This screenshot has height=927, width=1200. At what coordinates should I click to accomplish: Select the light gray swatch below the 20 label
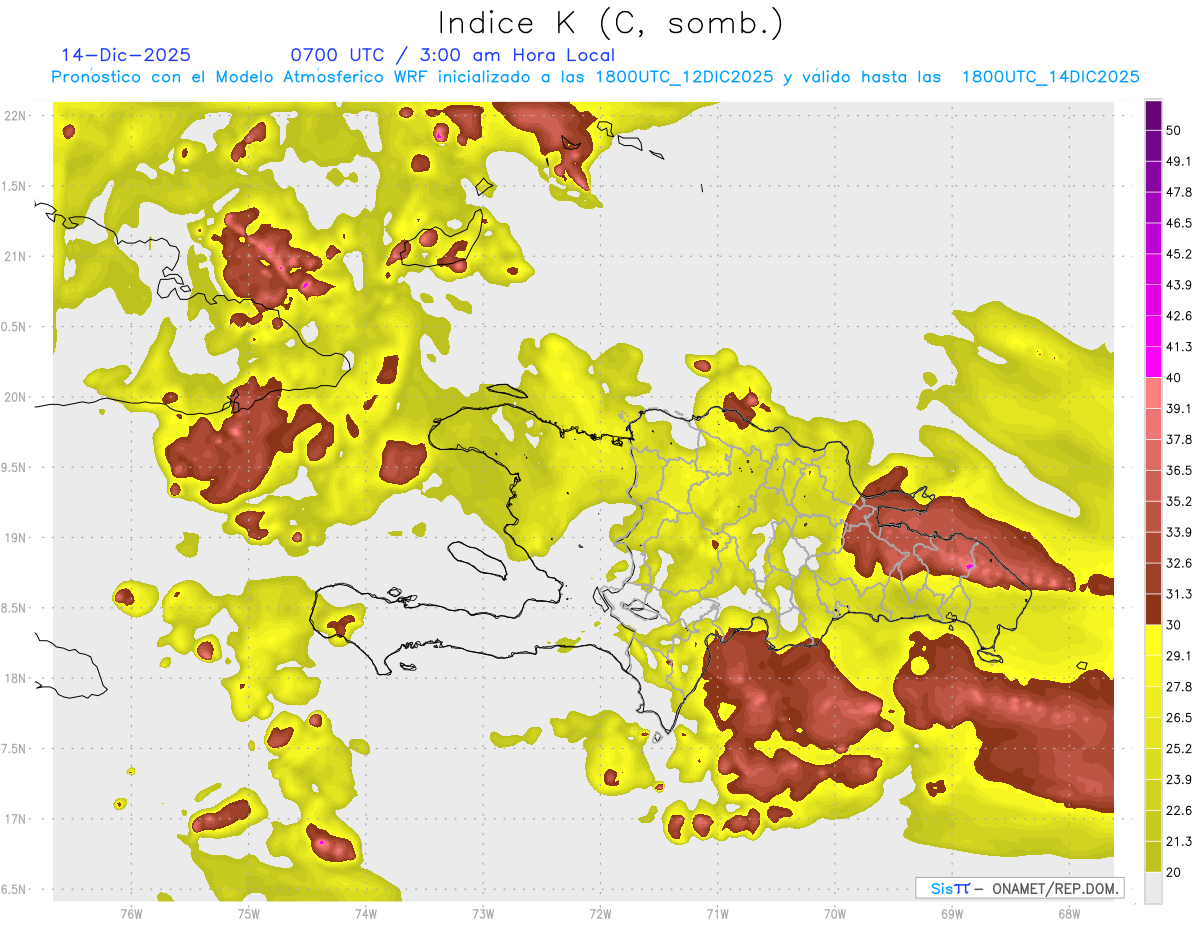click(1154, 887)
